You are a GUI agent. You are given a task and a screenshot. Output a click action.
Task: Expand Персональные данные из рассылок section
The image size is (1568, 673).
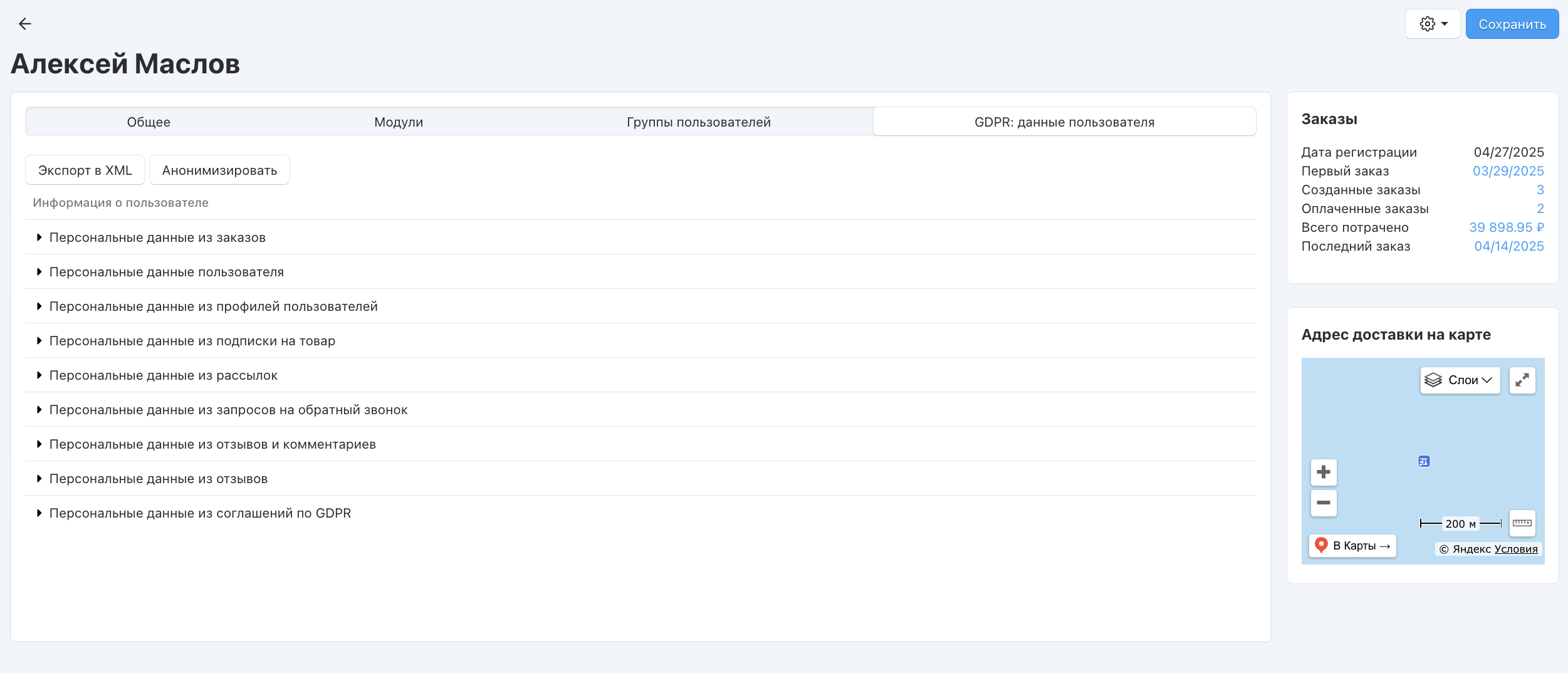click(163, 375)
